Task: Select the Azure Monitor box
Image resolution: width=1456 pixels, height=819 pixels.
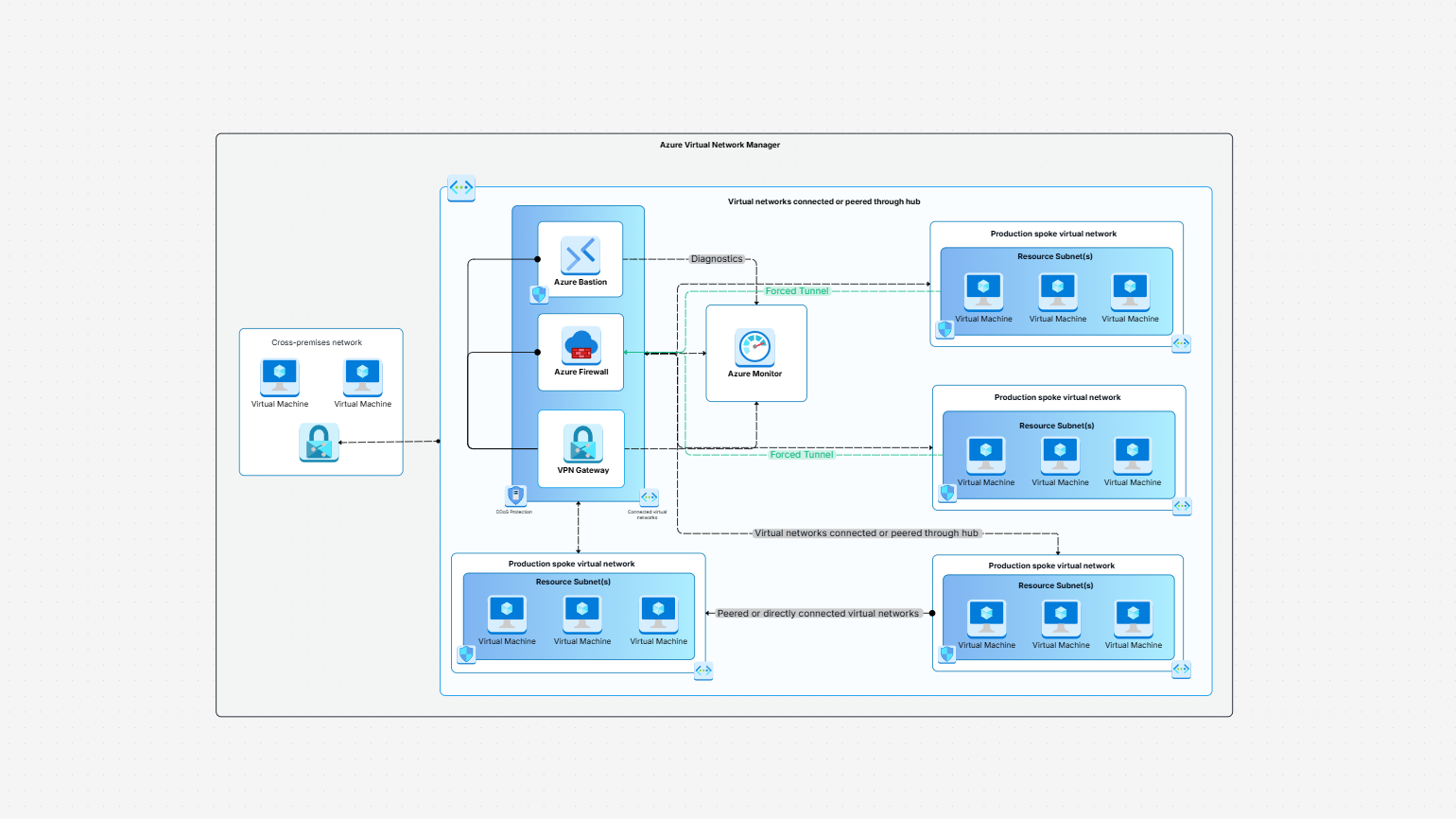Action: pos(756,354)
